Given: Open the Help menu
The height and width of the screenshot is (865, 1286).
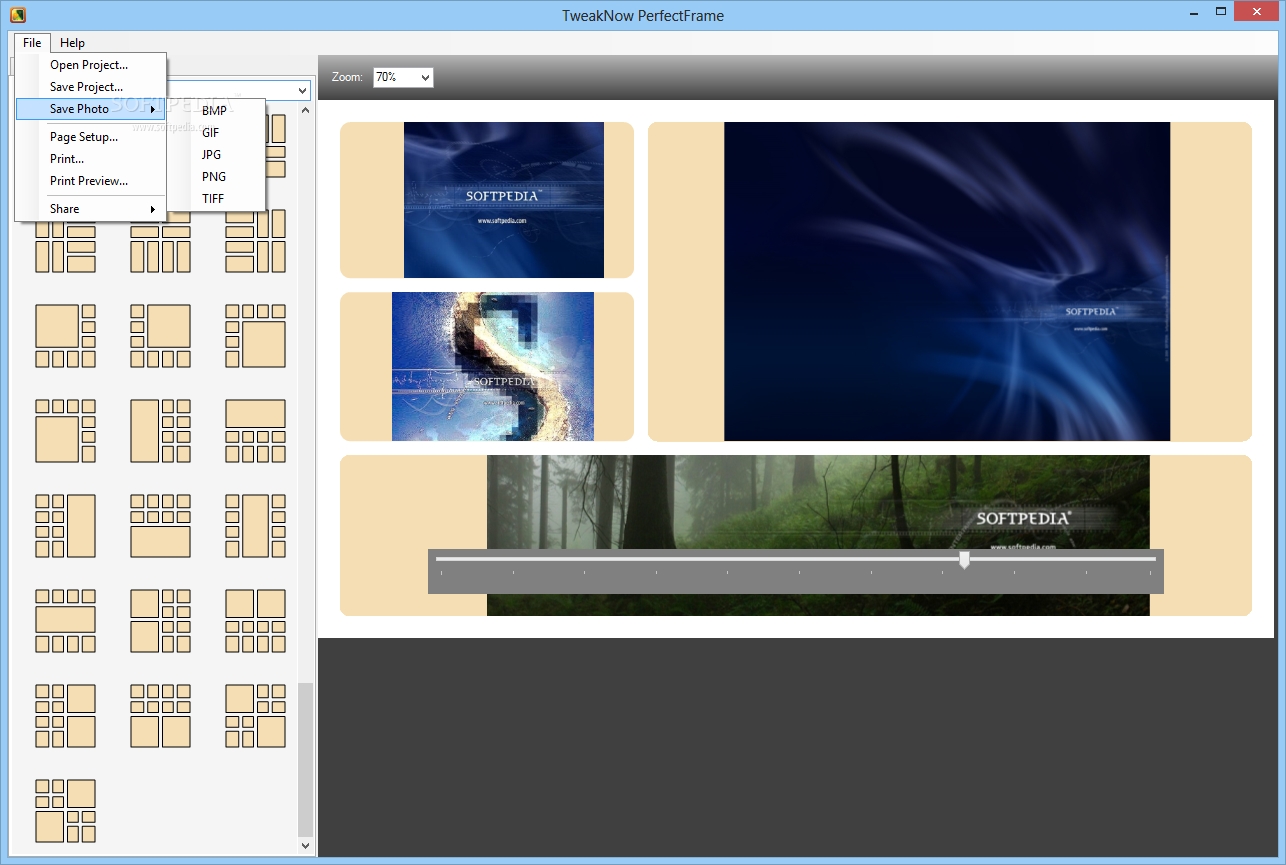Looking at the screenshot, I should (72, 43).
